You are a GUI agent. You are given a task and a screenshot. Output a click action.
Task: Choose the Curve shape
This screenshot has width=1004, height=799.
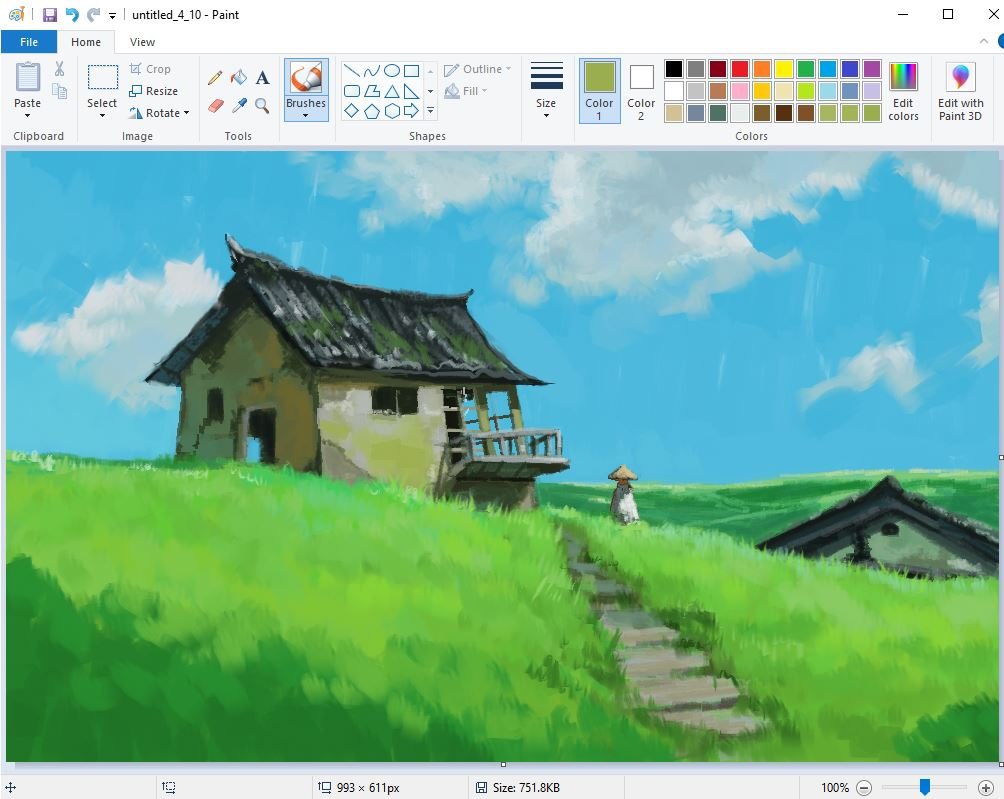tap(371, 70)
